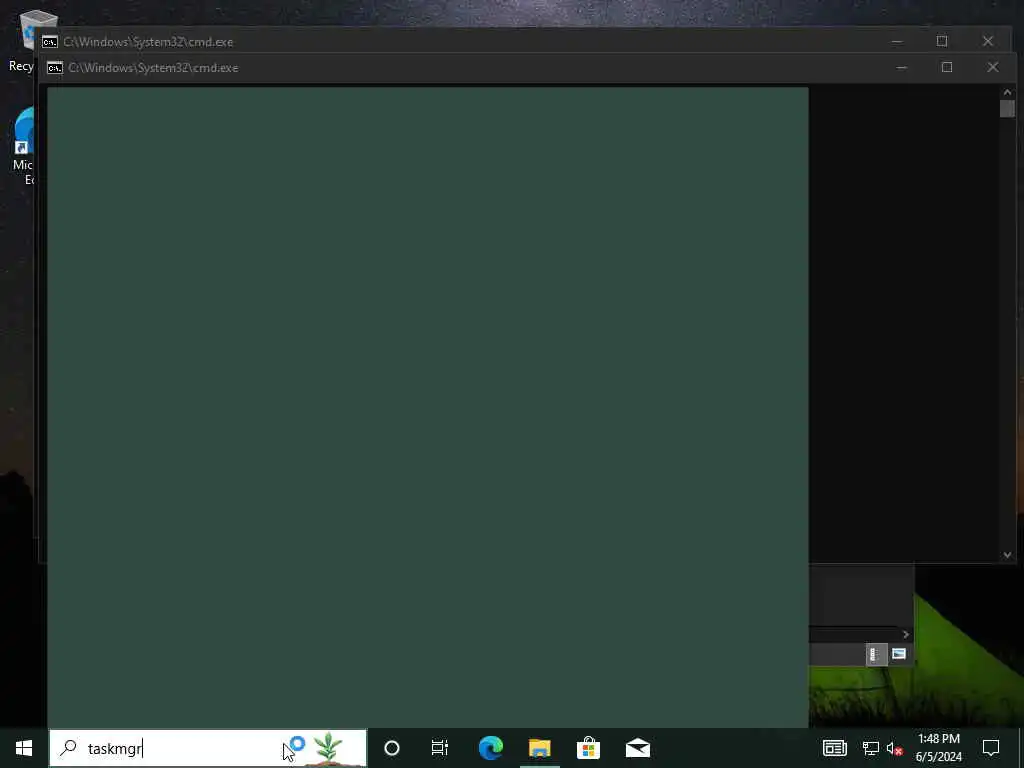Open the clock showing 1:48 PM

tap(938, 748)
